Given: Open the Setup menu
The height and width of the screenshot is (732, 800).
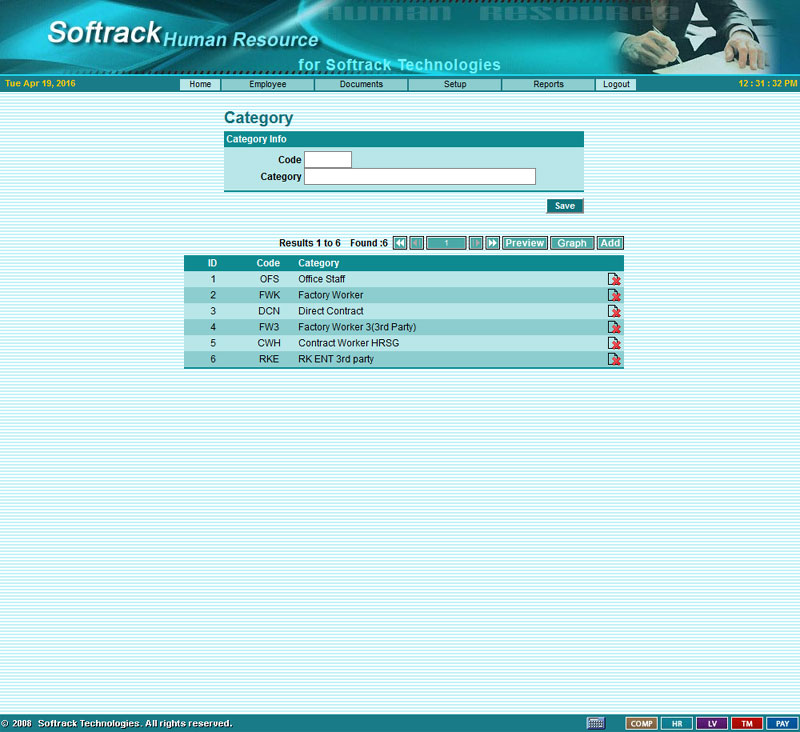Looking at the screenshot, I should (455, 85).
